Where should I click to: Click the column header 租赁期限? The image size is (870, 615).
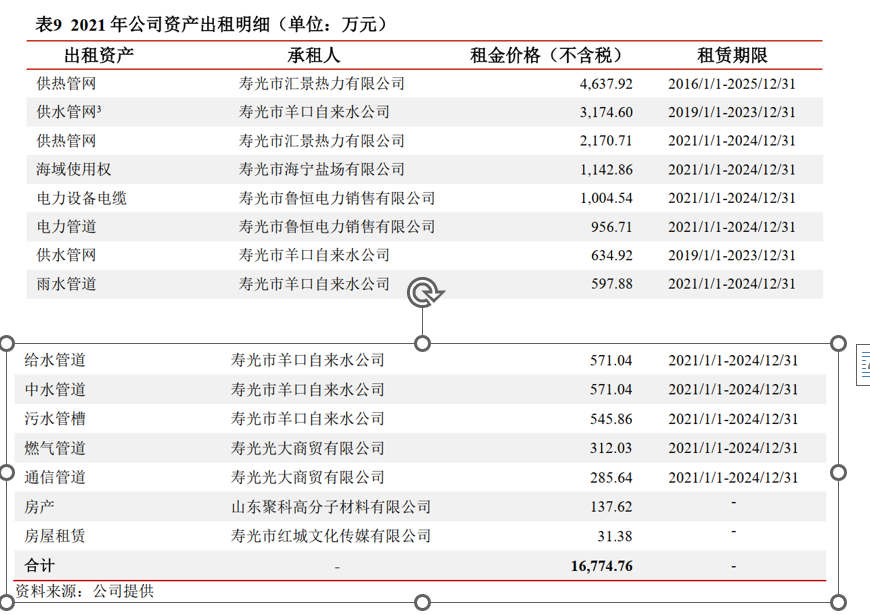732,55
